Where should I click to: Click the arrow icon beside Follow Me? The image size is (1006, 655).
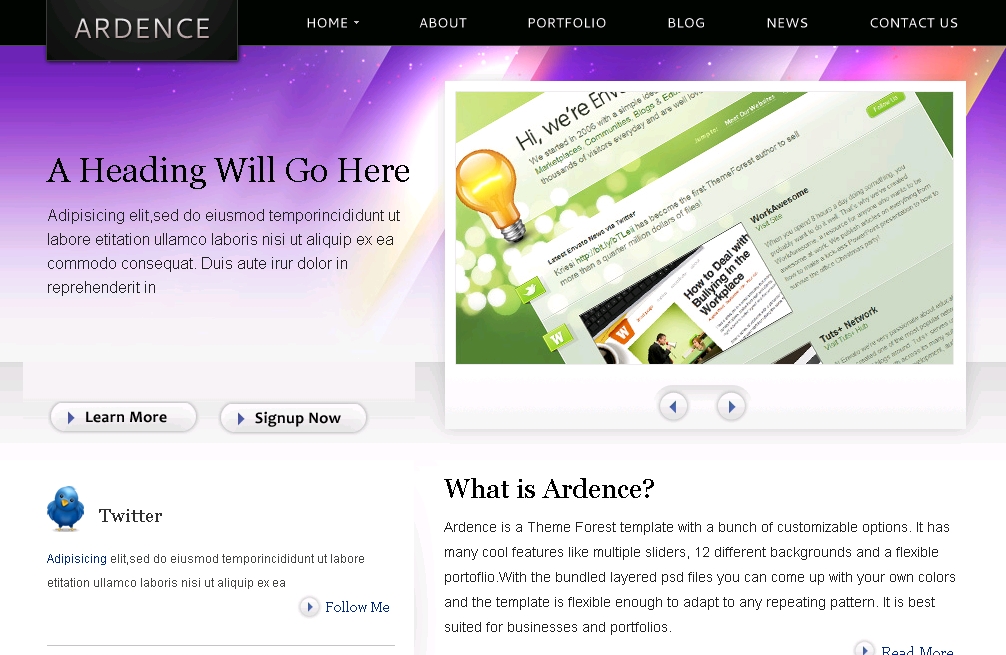(309, 607)
